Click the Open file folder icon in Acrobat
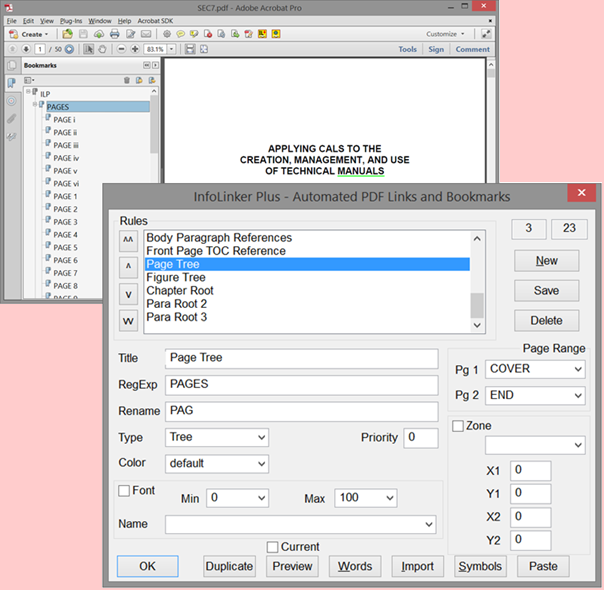Viewport: 604px width, 590px height. coord(68,34)
